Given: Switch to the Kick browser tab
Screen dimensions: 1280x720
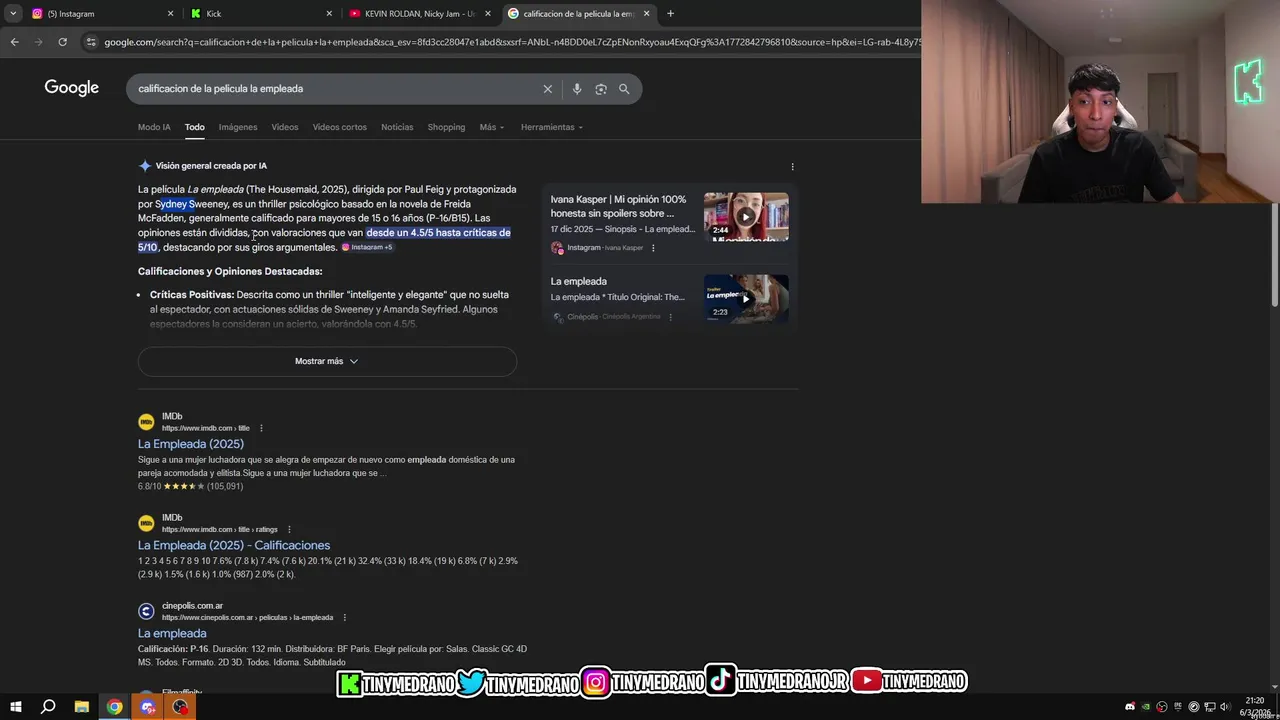Looking at the screenshot, I should (x=260, y=14).
